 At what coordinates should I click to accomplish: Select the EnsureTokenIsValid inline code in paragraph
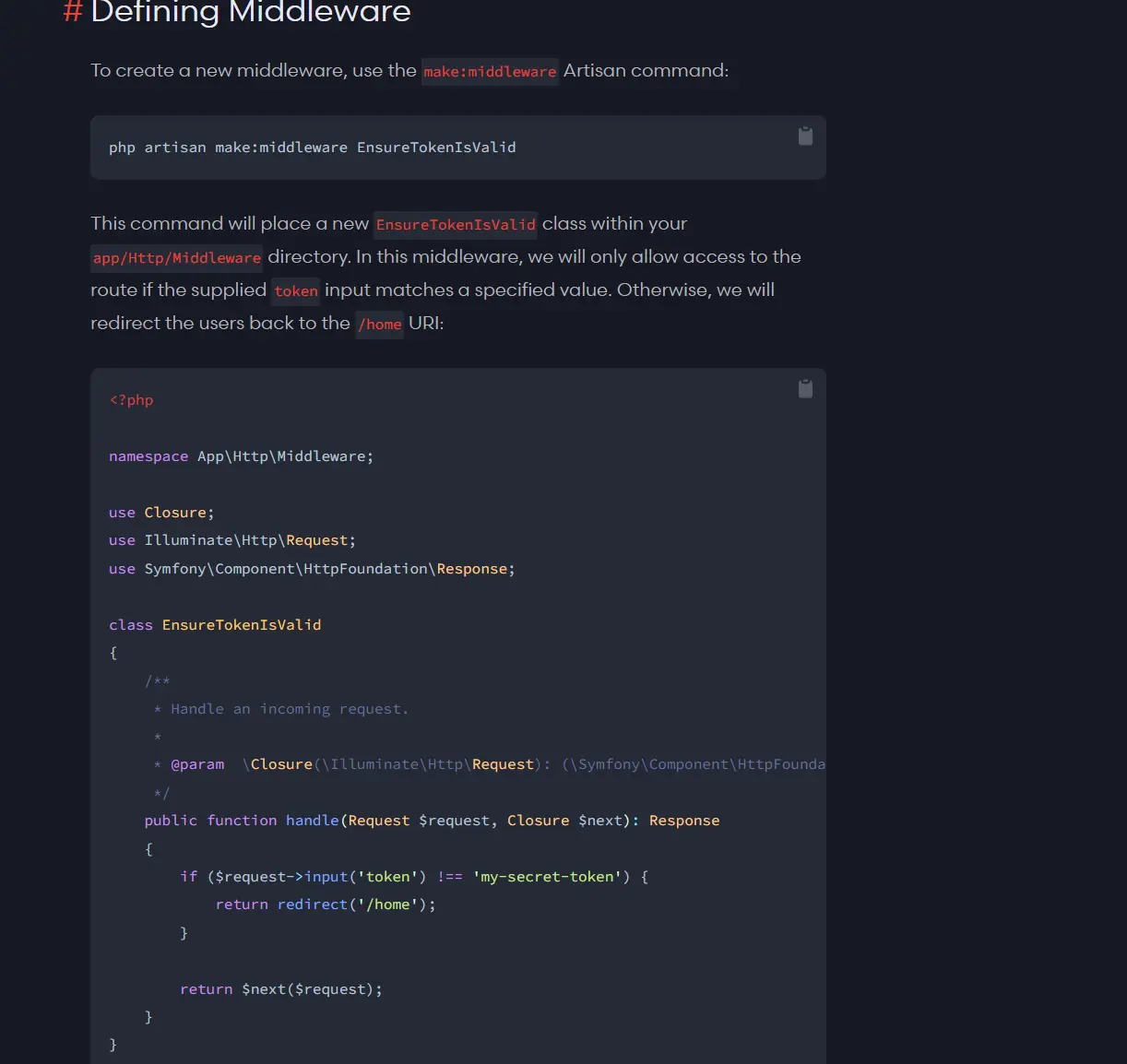click(x=456, y=224)
